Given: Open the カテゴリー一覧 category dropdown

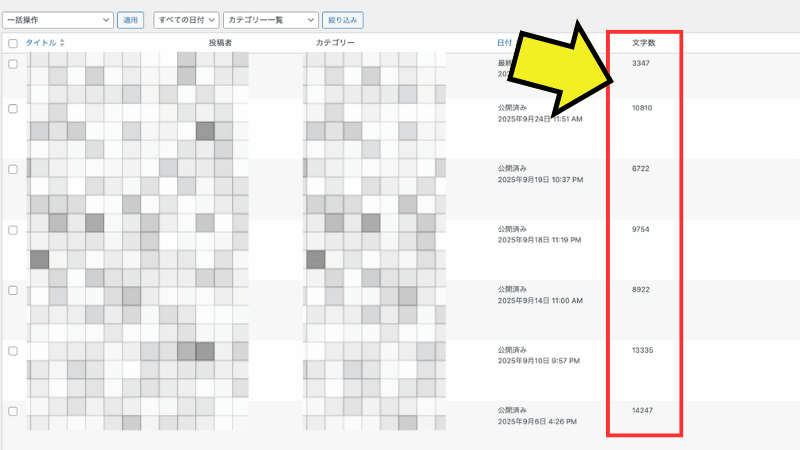Looking at the screenshot, I should pos(271,19).
